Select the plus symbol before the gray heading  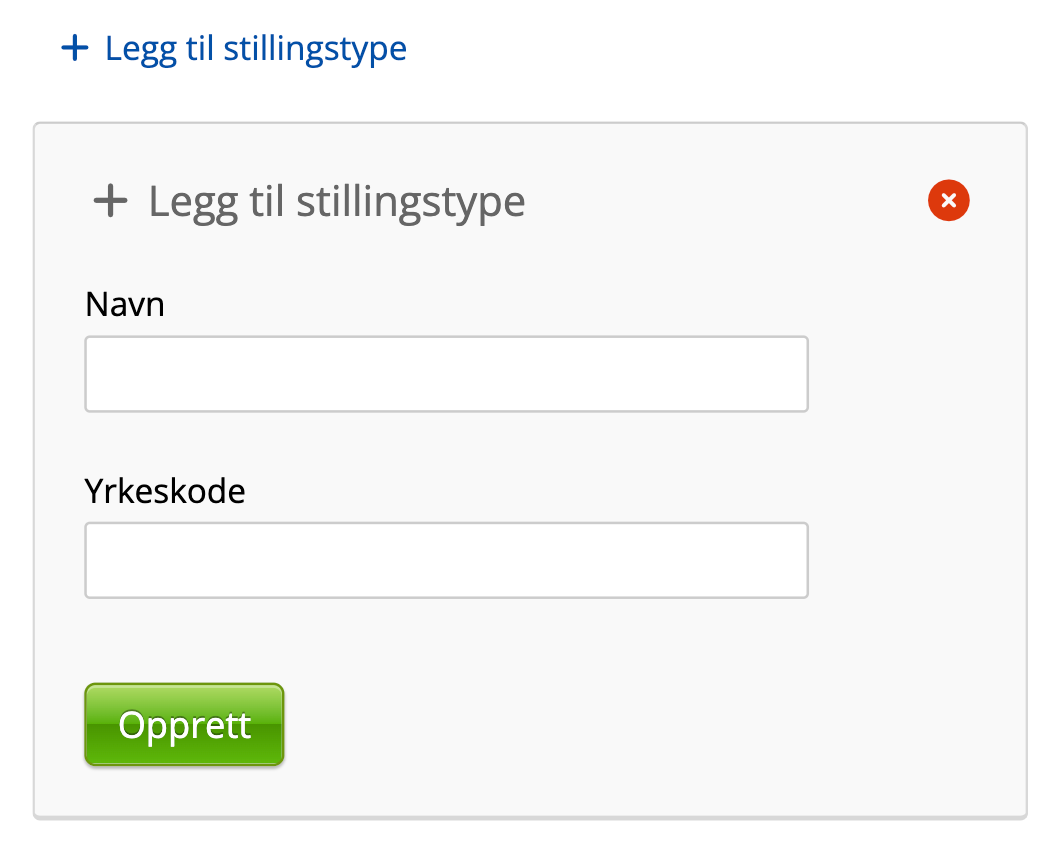110,201
